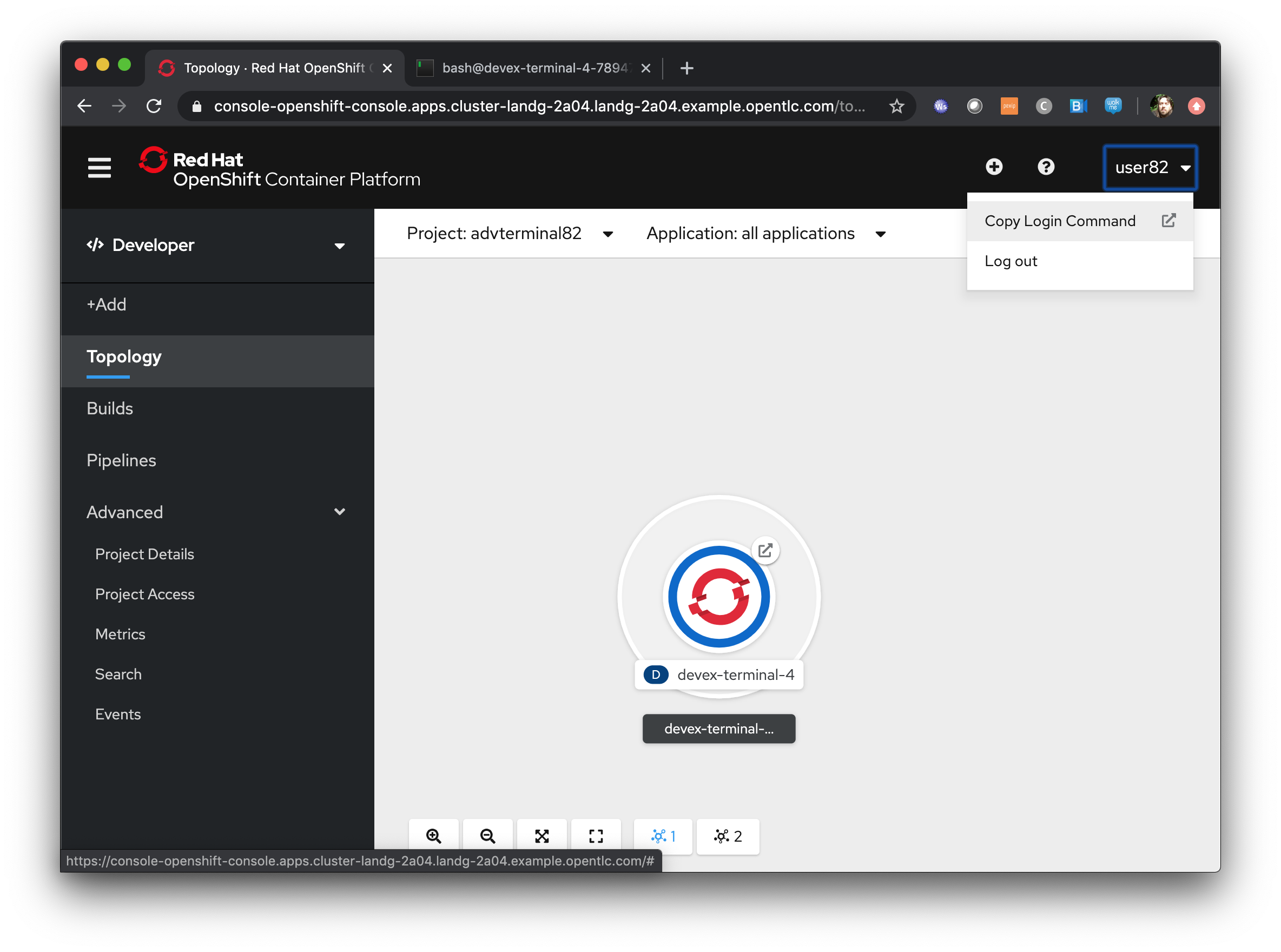Select Copy Login Command
Screen dimensions: 1281x952
coord(1080,221)
